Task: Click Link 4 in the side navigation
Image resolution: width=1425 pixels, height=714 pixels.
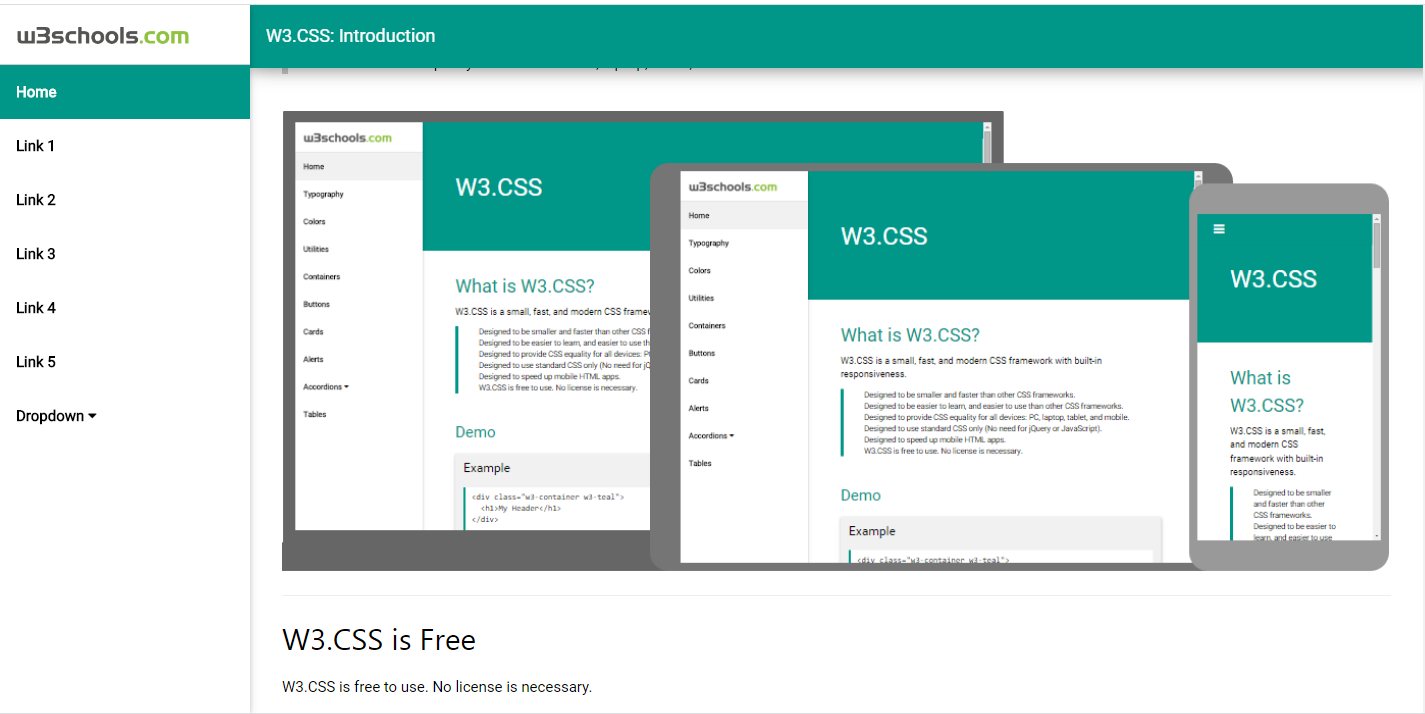Action: pos(125,308)
